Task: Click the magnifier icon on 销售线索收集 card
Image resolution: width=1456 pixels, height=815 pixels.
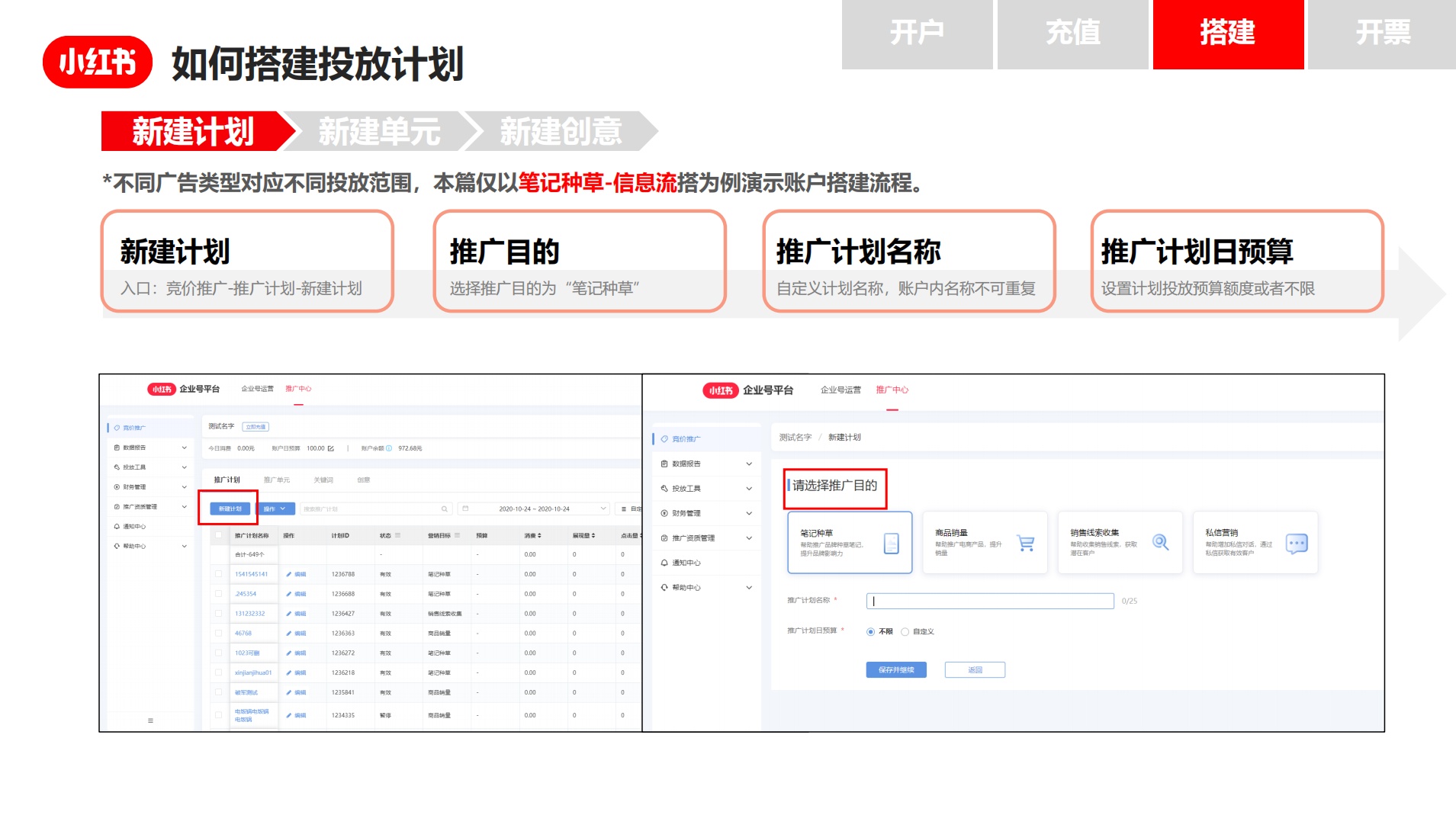Action: (x=1161, y=542)
